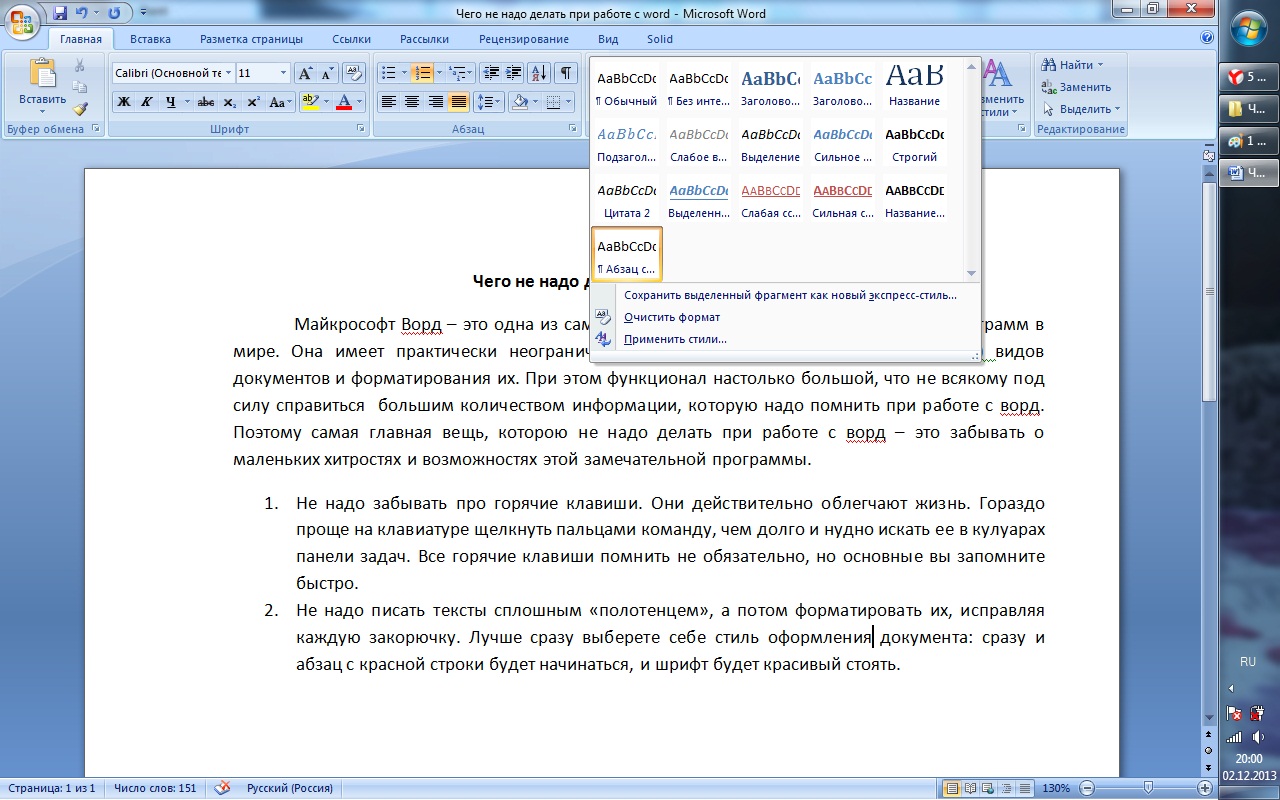Open the Найти search button
The width and height of the screenshot is (1280, 800).
pyautogui.click(x=1073, y=65)
